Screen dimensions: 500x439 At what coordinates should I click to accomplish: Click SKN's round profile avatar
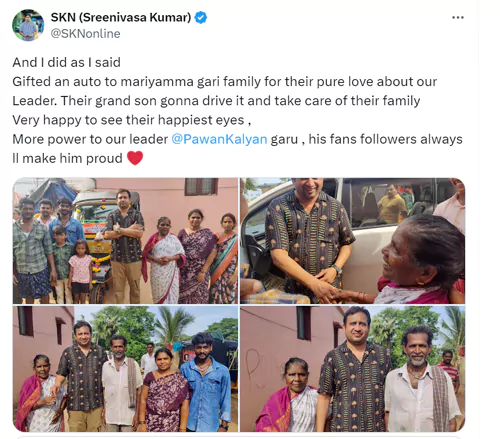[x=28, y=25]
